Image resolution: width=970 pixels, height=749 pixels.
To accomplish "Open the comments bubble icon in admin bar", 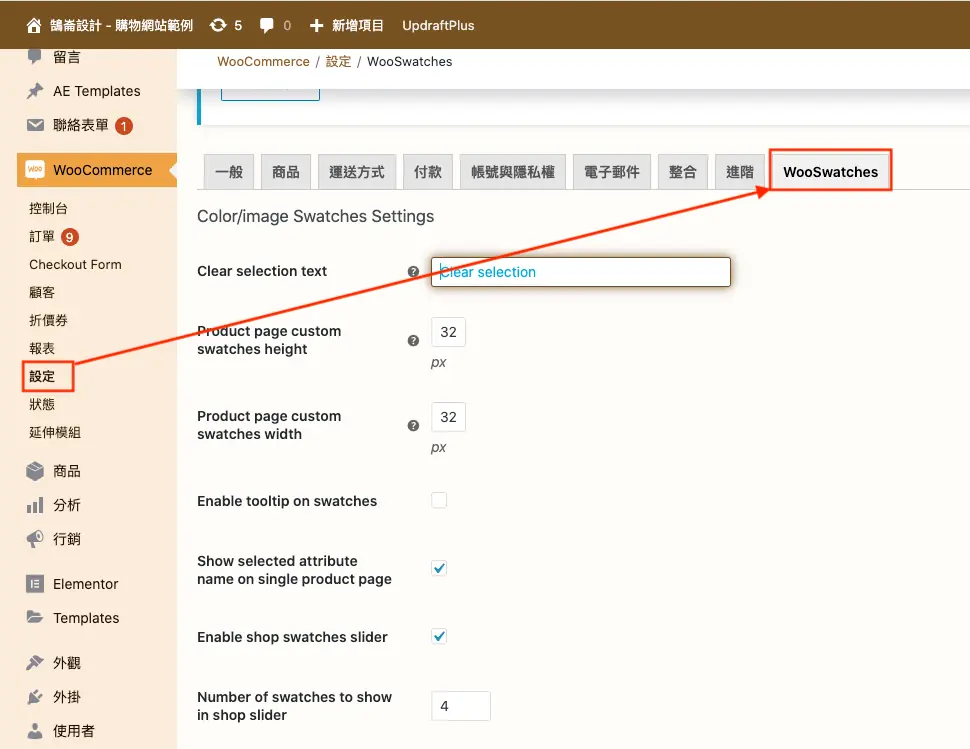I will 267,25.
